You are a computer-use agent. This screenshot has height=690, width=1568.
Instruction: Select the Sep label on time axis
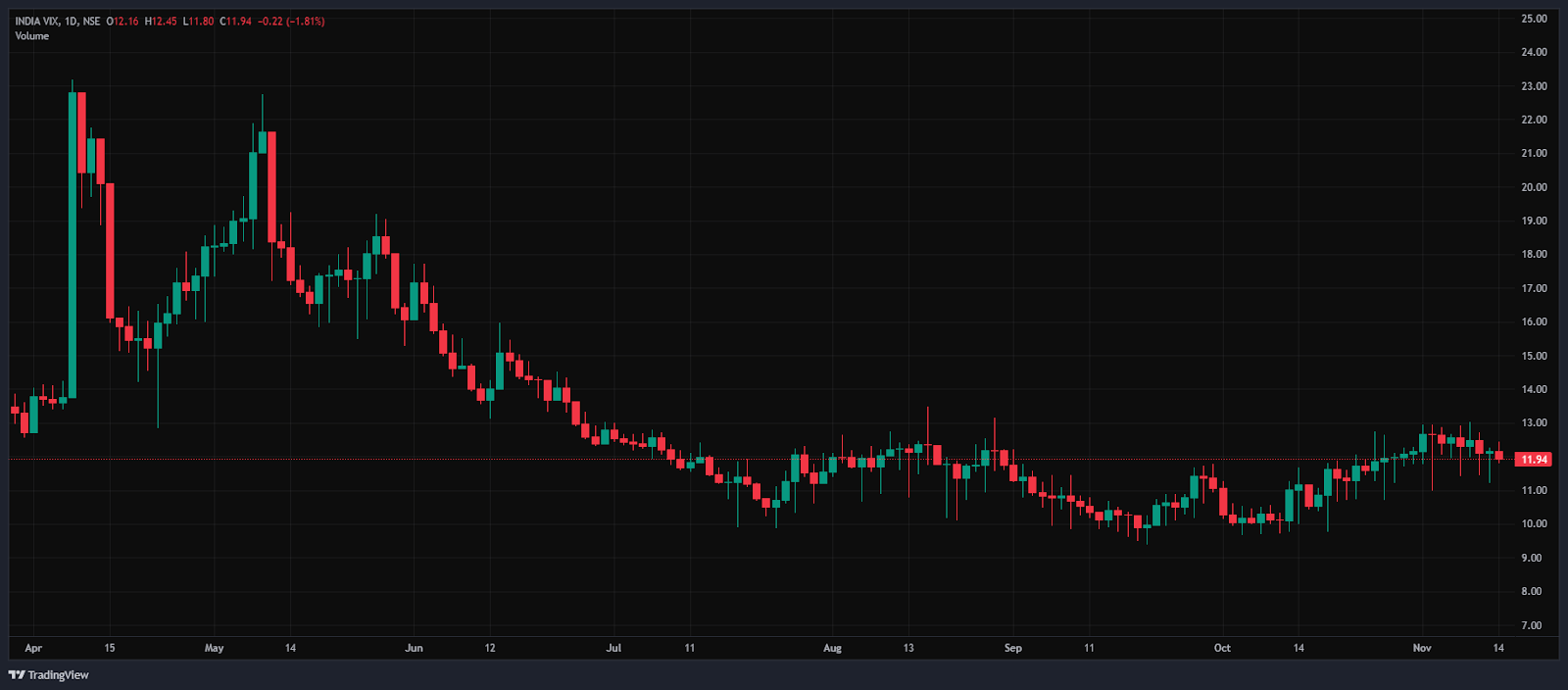(x=1012, y=648)
